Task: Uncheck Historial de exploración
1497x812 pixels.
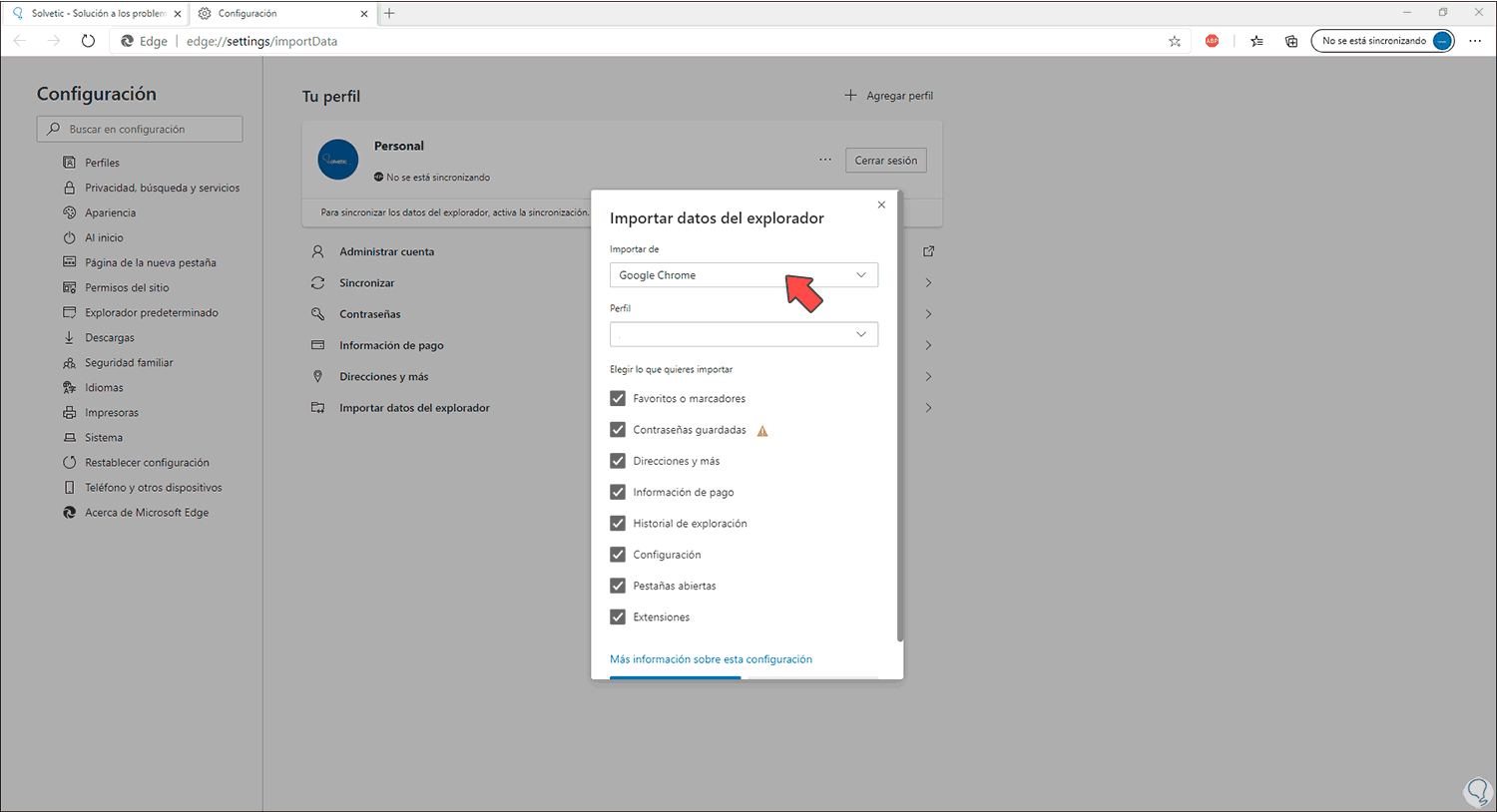Action: (x=618, y=524)
